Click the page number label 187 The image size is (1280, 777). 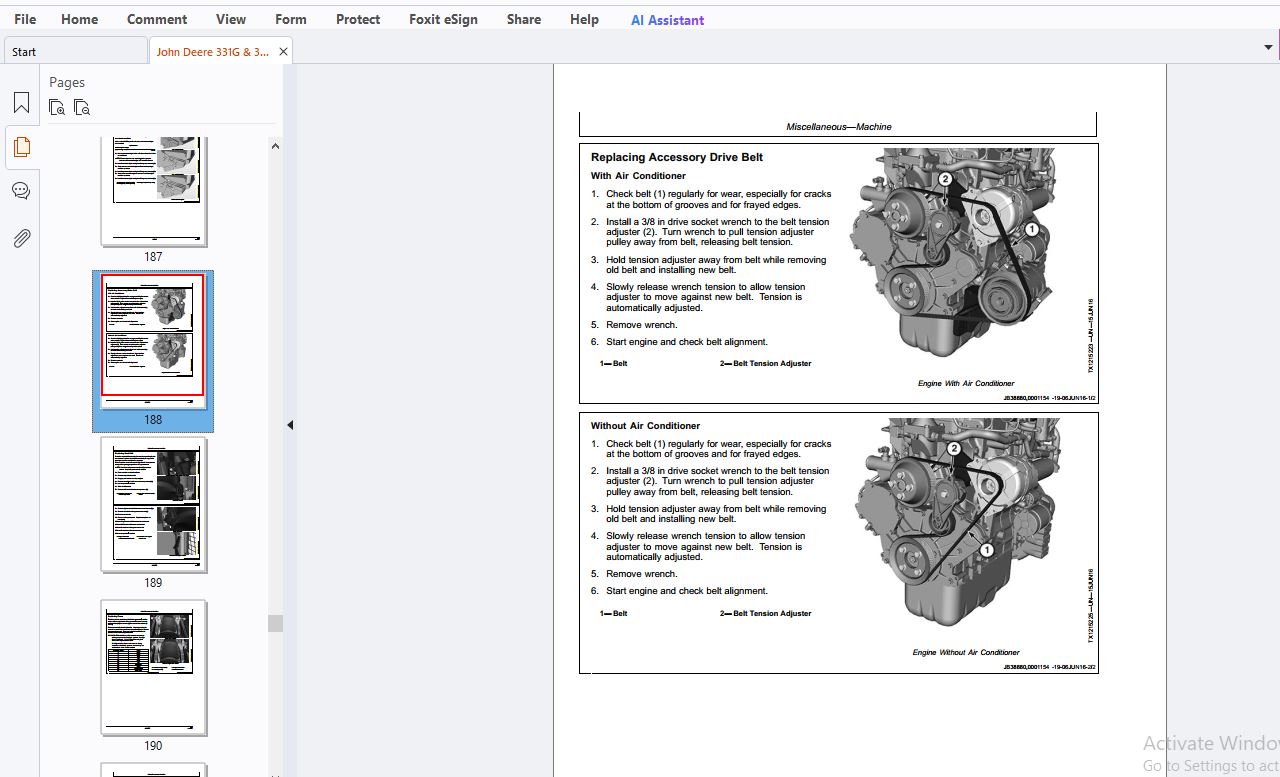[153, 257]
